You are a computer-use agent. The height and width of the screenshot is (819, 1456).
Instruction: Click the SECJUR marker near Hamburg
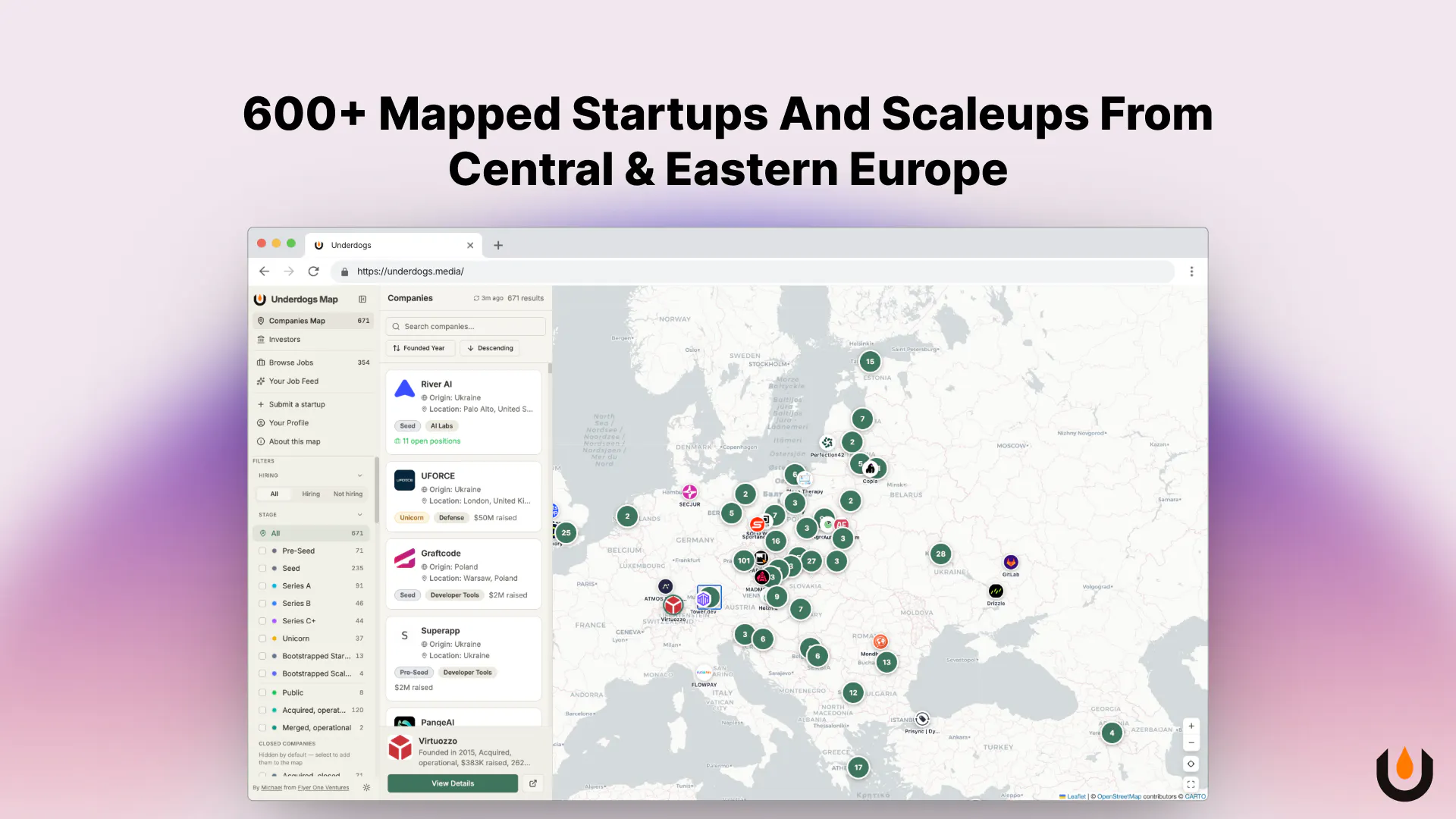click(689, 492)
